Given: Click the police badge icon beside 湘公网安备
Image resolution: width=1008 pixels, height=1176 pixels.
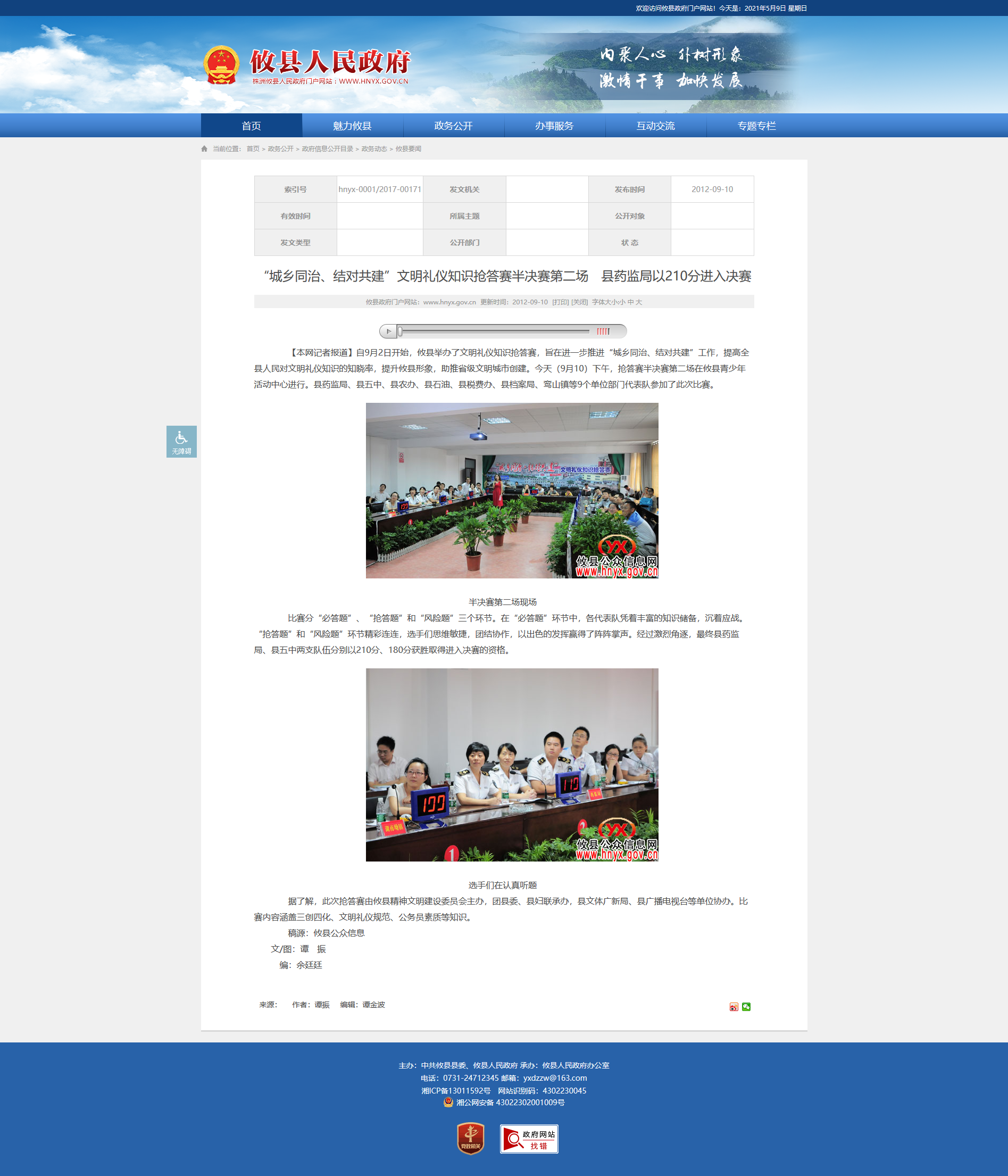Looking at the screenshot, I should [x=448, y=1102].
